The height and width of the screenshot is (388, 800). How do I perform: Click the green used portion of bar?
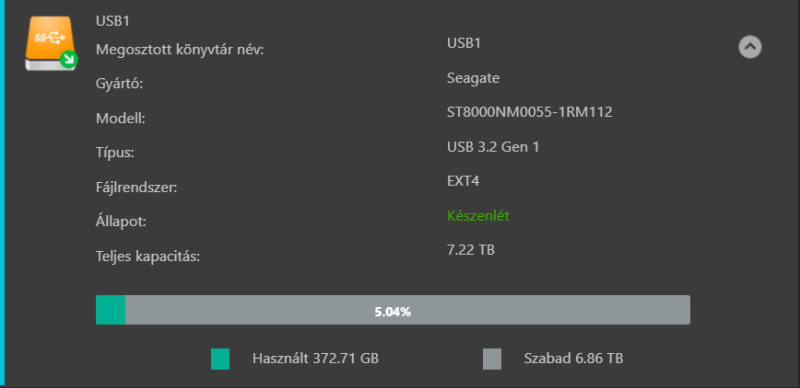click(x=111, y=310)
